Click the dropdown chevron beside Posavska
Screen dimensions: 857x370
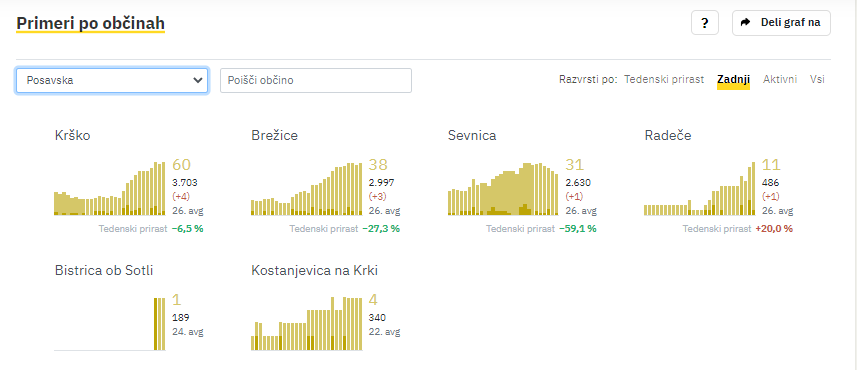[x=197, y=80]
